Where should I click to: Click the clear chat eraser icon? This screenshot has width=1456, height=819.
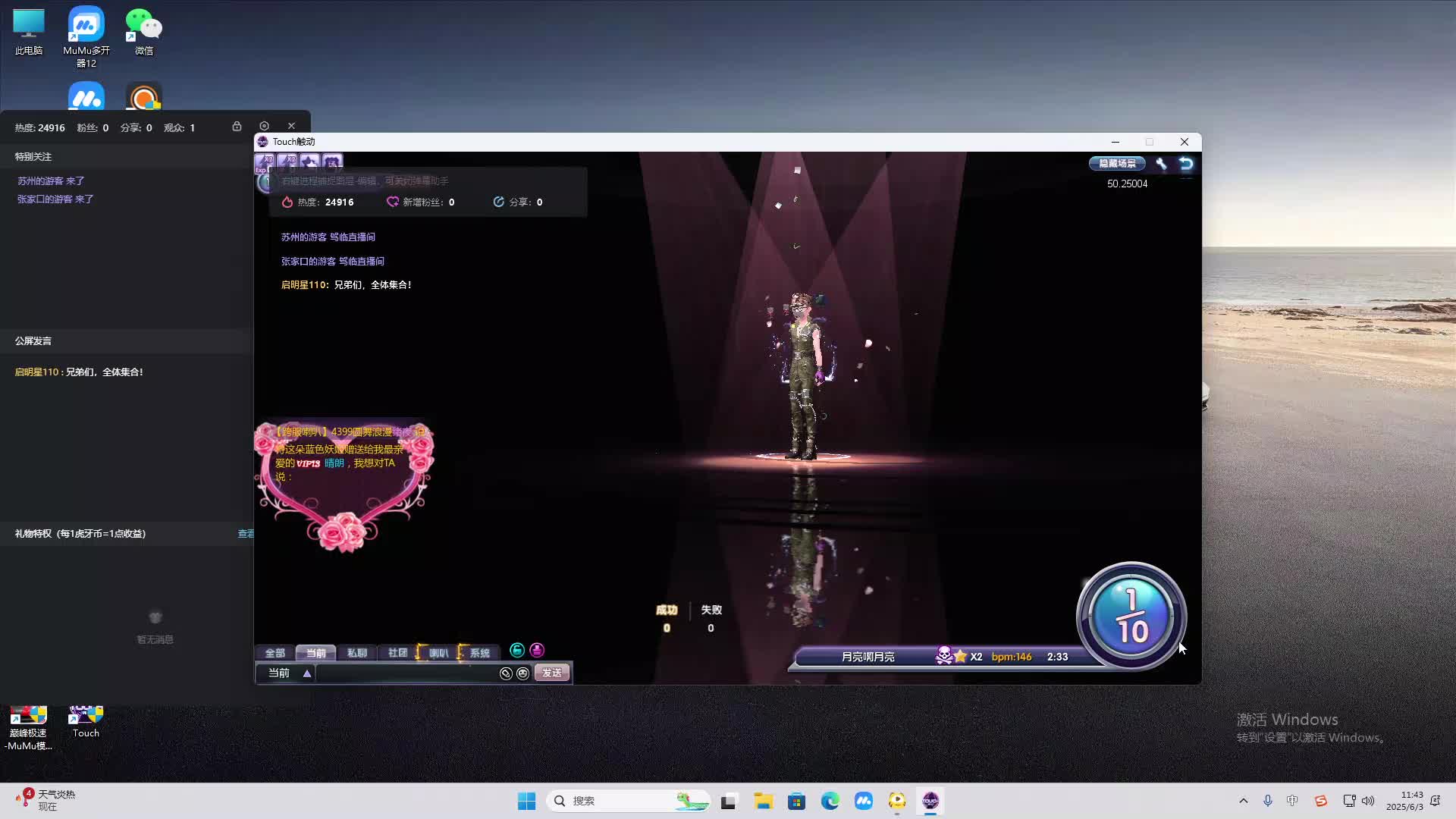point(506,673)
